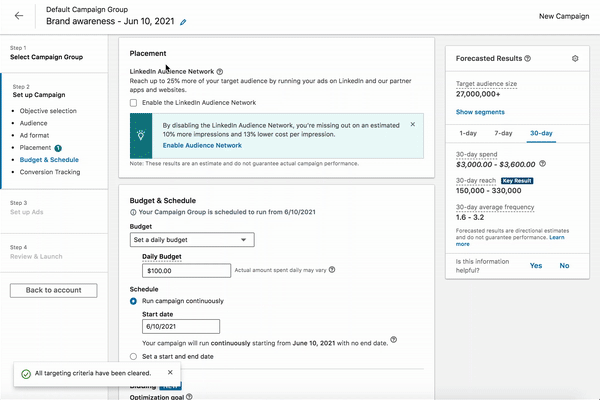Click help icon beside Forecasted Results
The height and width of the screenshot is (400, 600).
pyautogui.click(x=528, y=59)
